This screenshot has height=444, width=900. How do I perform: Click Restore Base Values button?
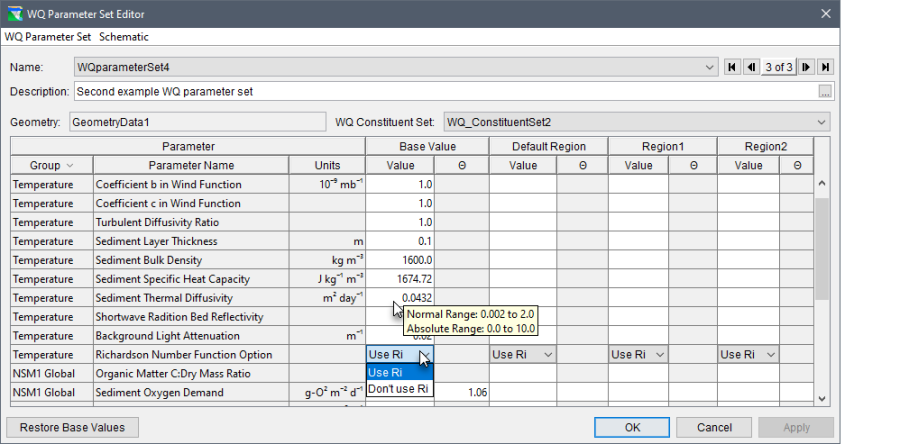coord(72,427)
